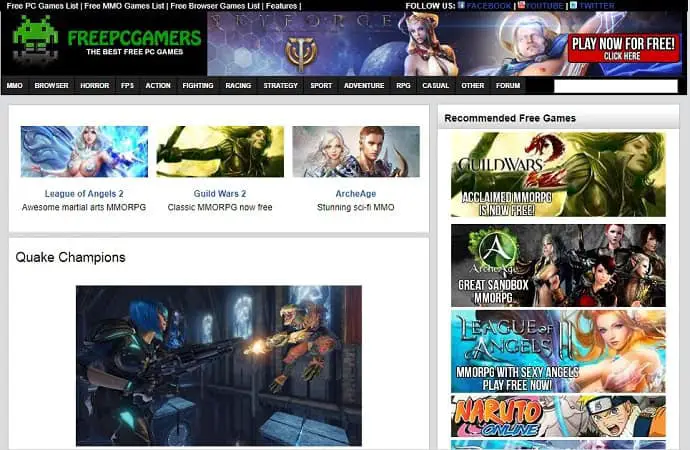Open ArcheAge sandbox MMORPG banner
690x450 pixels.
pyautogui.click(x=558, y=266)
